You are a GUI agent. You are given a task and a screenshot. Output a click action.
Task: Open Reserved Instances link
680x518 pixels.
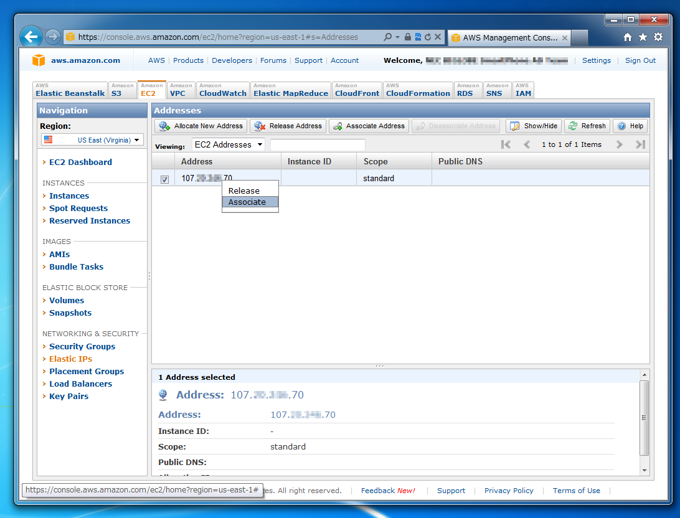coord(90,221)
